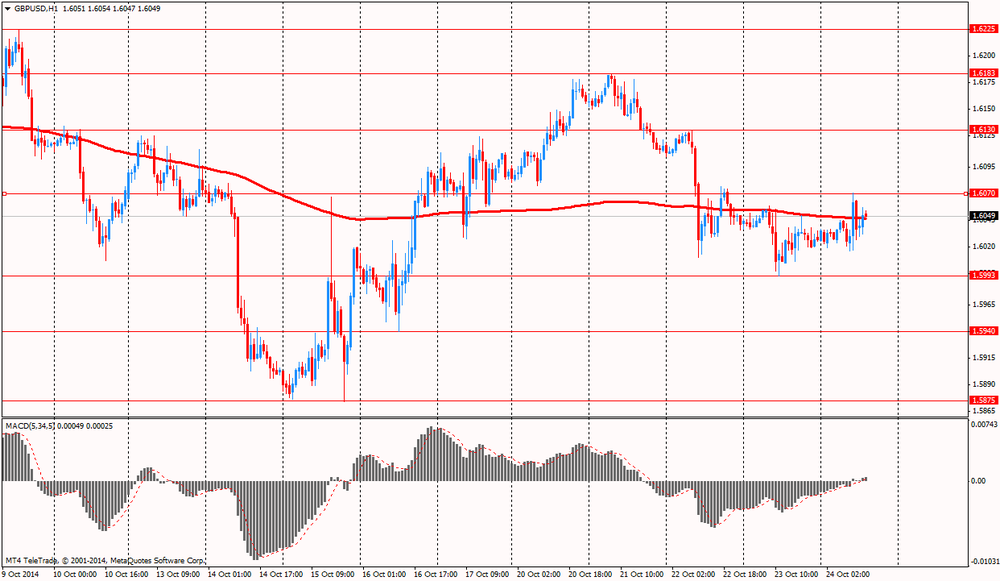This screenshot has width=1000, height=581.
Task: Click the 13 Oct 09:00 time label
Action: (178, 575)
